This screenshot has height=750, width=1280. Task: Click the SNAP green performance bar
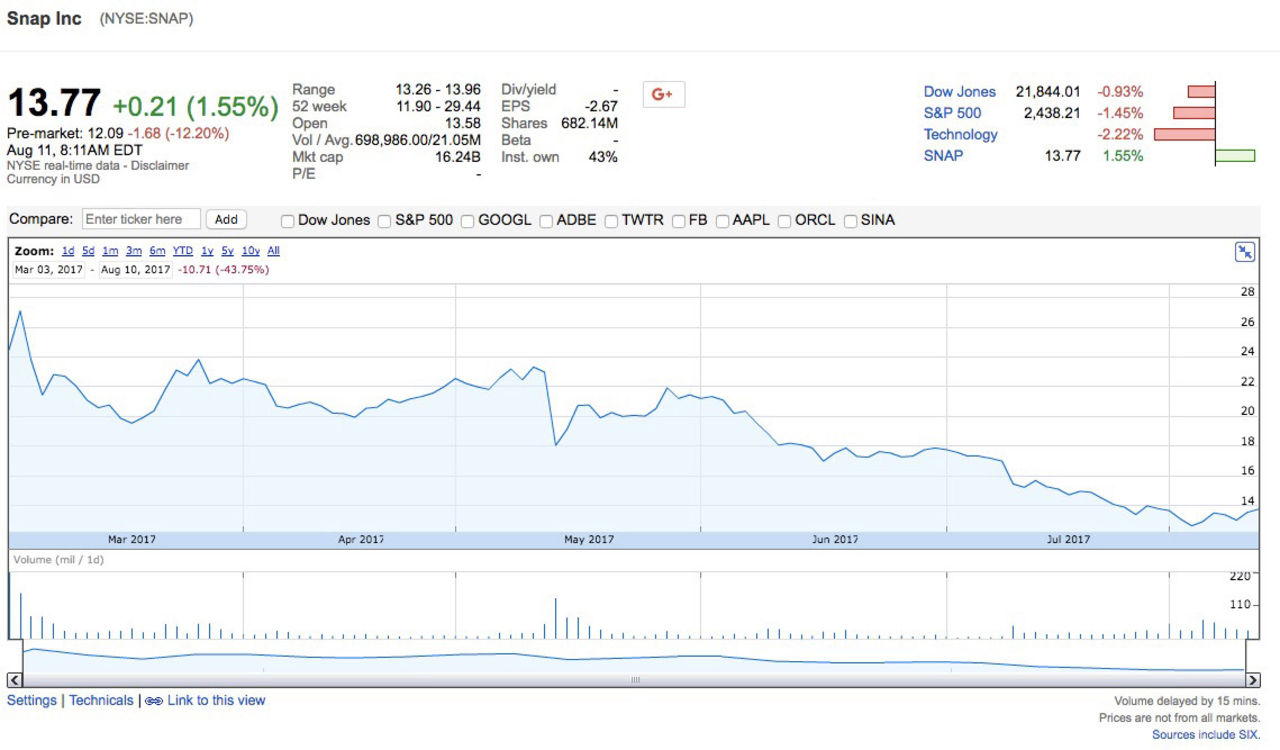pyautogui.click(x=1235, y=156)
